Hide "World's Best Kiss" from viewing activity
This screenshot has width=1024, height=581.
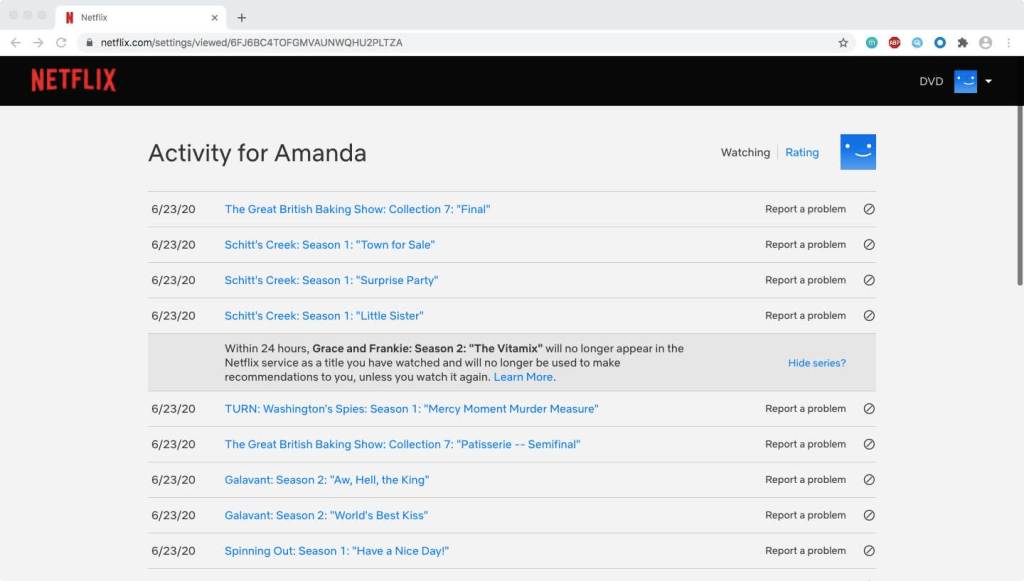(x=868, y=516)
